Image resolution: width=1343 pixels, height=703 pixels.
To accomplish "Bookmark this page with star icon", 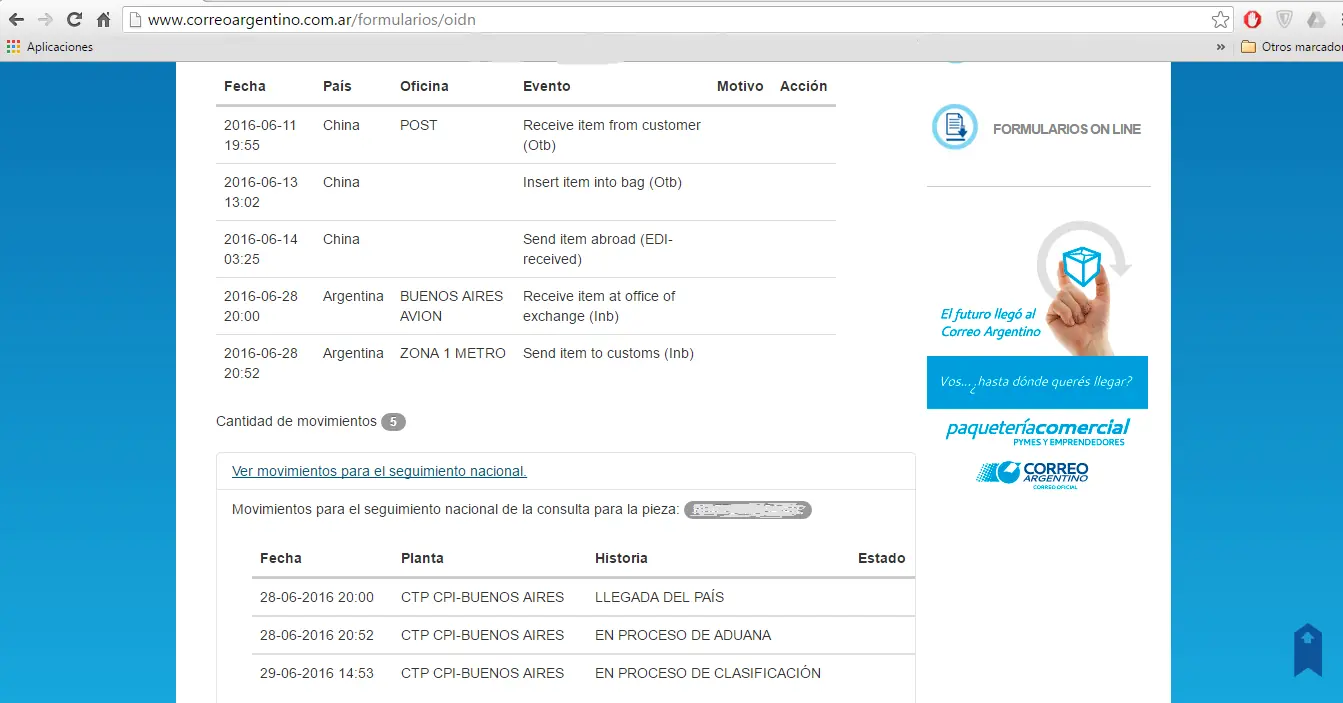I will click(x=1220, y=19).
